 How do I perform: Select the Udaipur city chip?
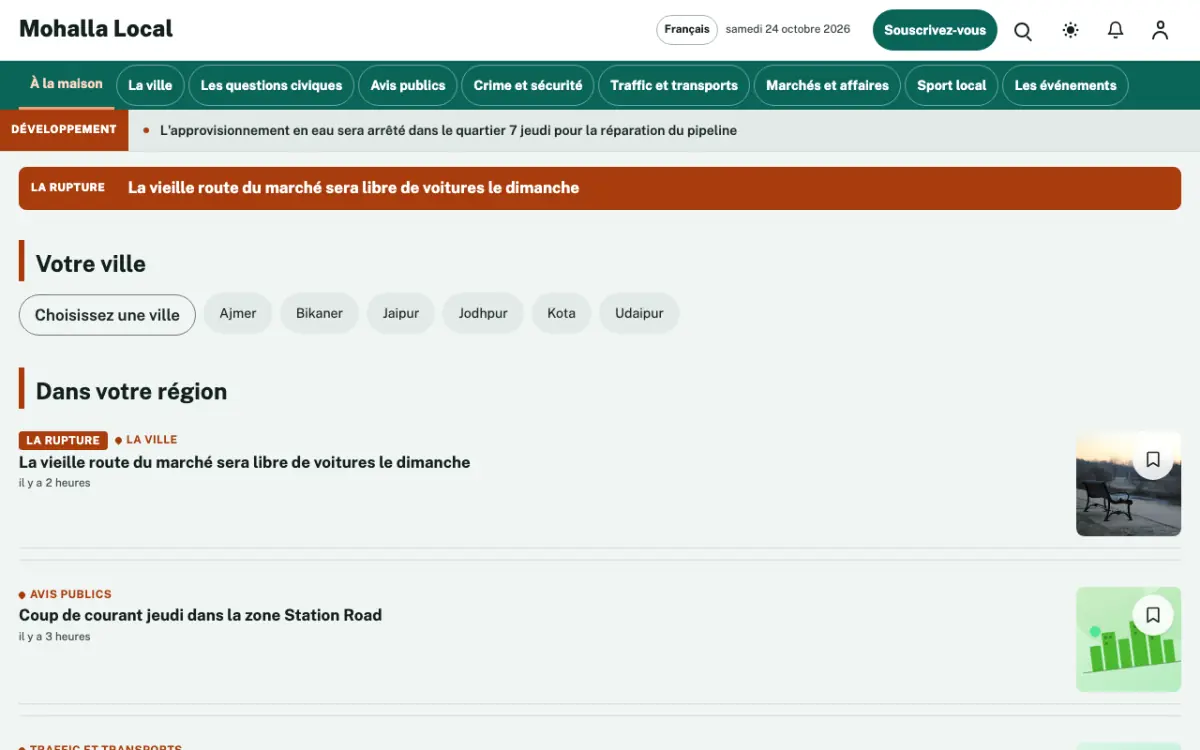click(x=639, y=313)
